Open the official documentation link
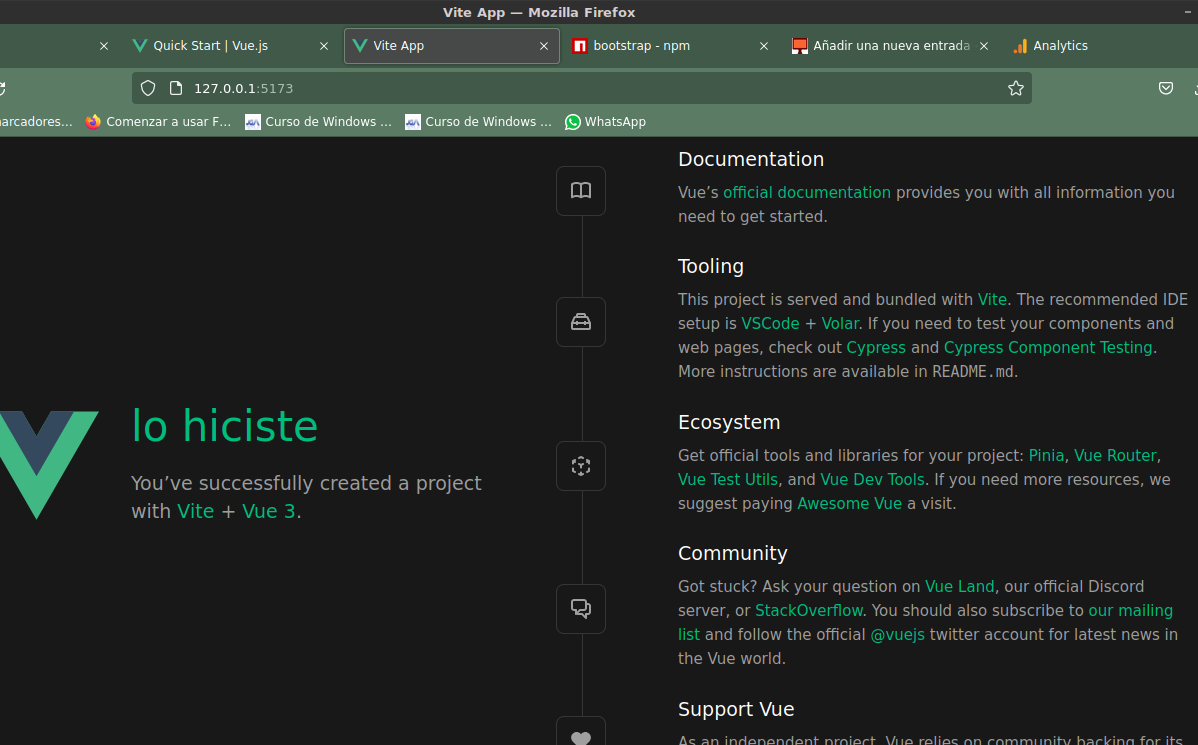Screen dimensions: 1198x745 coord(807,193)
